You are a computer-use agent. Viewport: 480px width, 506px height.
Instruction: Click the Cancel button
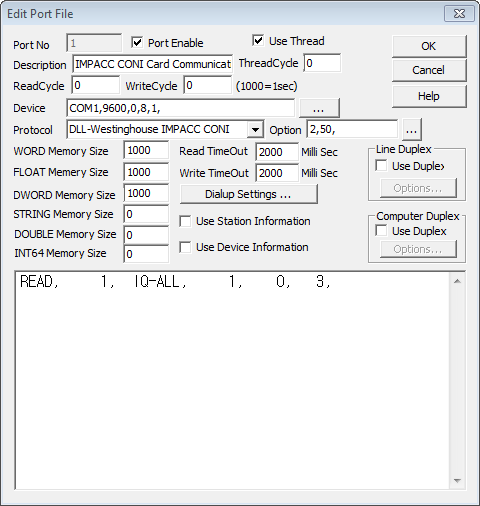pyautogui.click(x=429, y=70)
